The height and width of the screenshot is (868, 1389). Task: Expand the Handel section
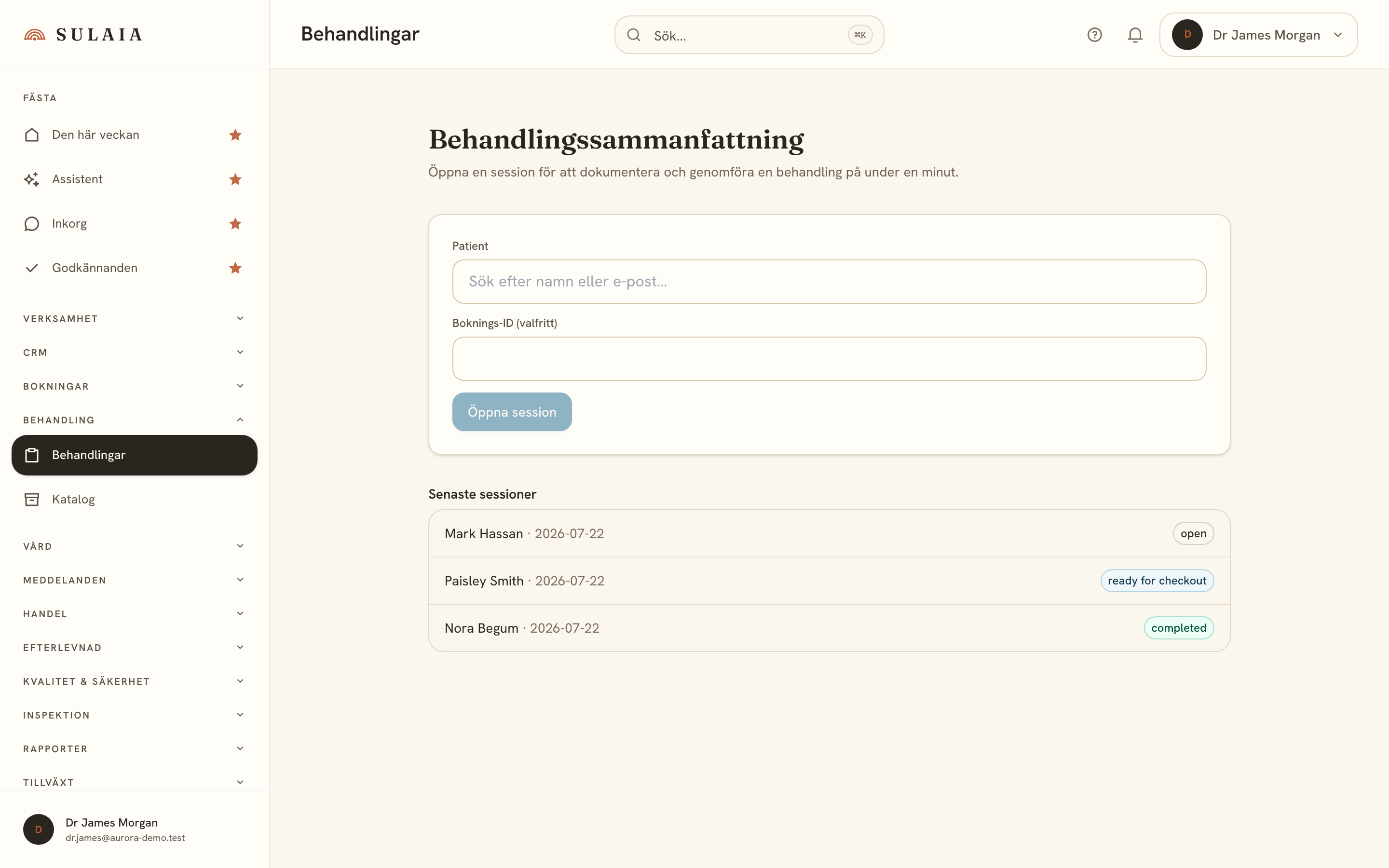click(134, 614)
